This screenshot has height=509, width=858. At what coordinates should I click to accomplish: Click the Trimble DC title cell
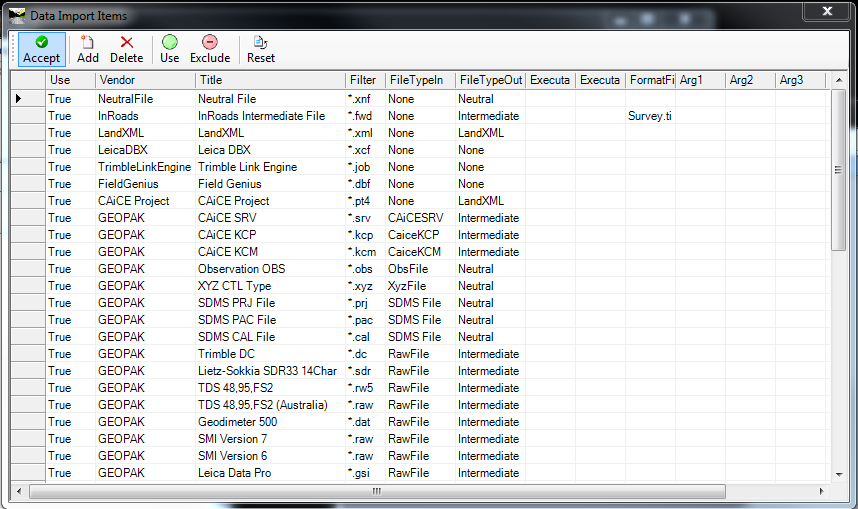pyautogui.click(x=270, y=353)
